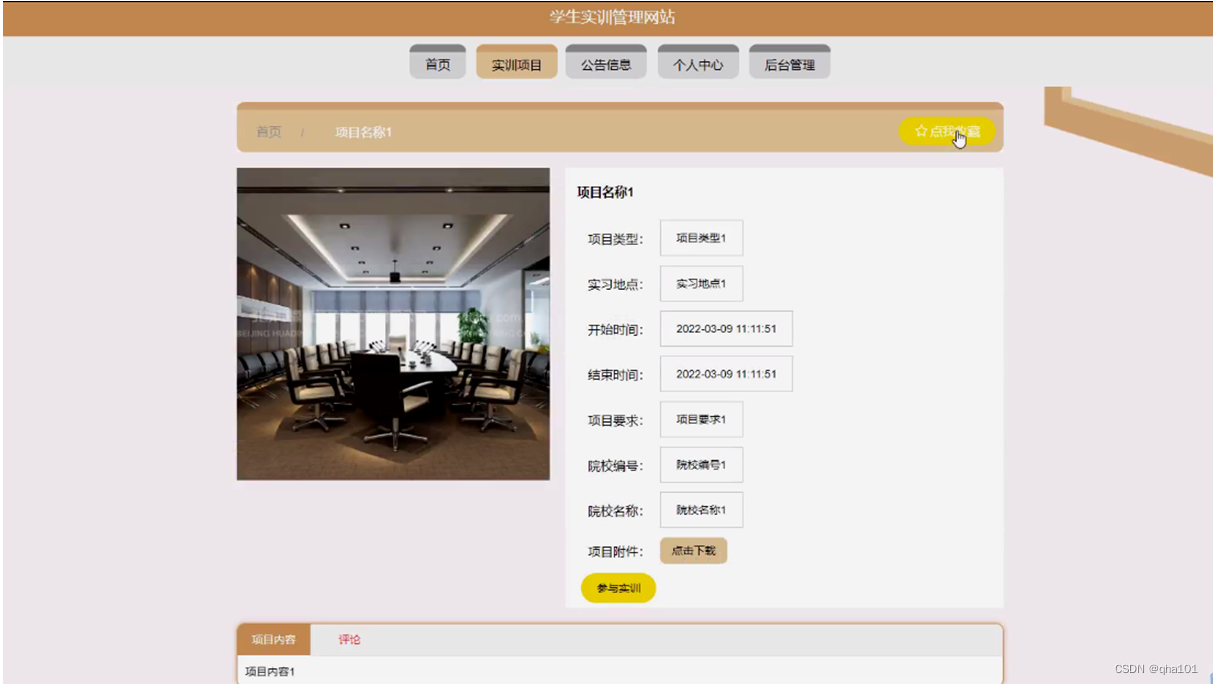The width and height of the screenshot is (1213, 684).
Task: Click the 参与实训 participate button
Action: coord(617,588)
